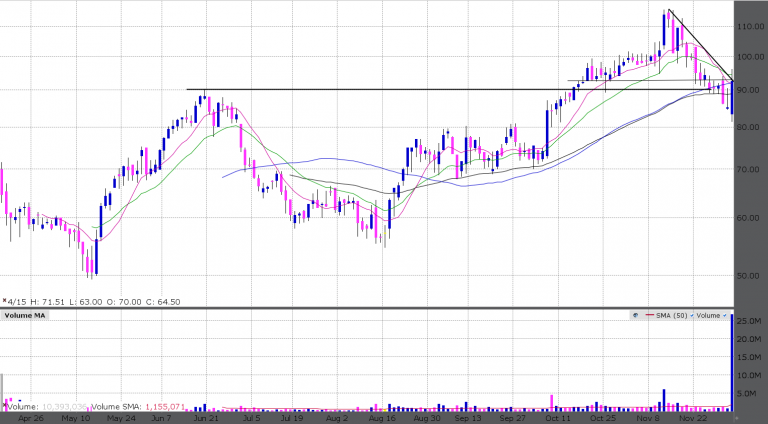The height and width of the screenshot is (424, 768).
Task: Click the May 10 date on time axis
Action: (x=76, y=418)
